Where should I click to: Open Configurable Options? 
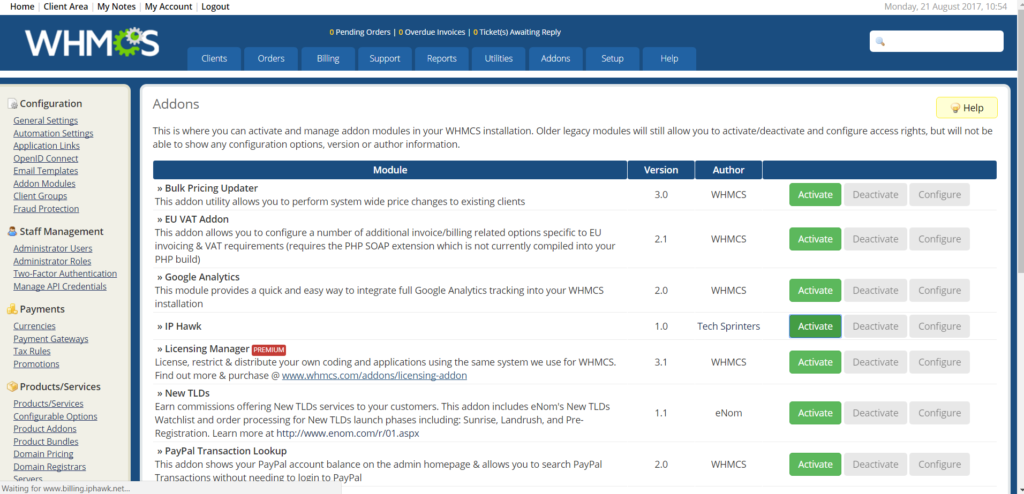point(56,416)
